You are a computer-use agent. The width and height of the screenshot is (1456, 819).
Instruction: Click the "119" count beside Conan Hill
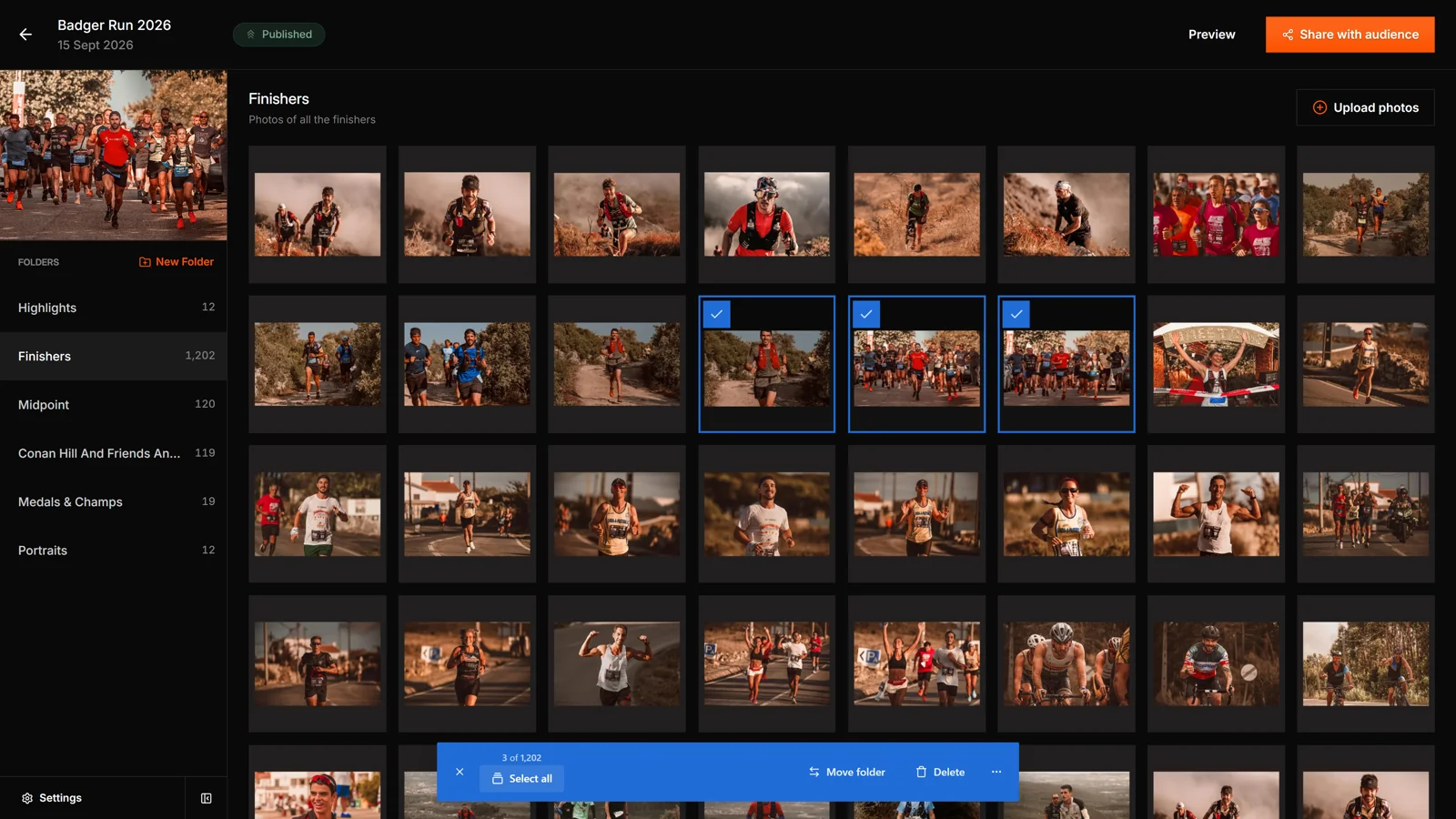tap(205, 453)
